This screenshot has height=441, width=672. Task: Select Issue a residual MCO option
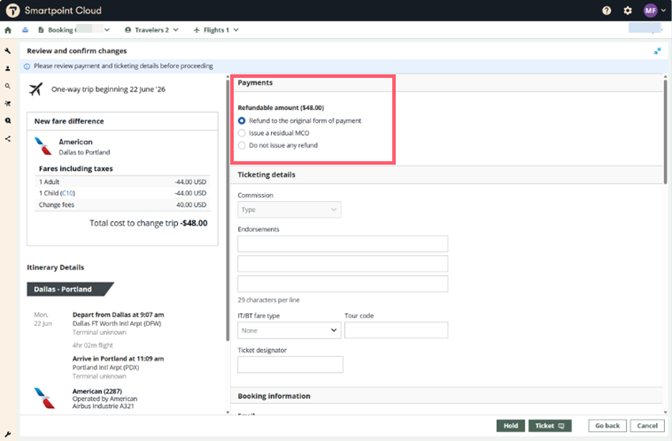click(242, 133)
